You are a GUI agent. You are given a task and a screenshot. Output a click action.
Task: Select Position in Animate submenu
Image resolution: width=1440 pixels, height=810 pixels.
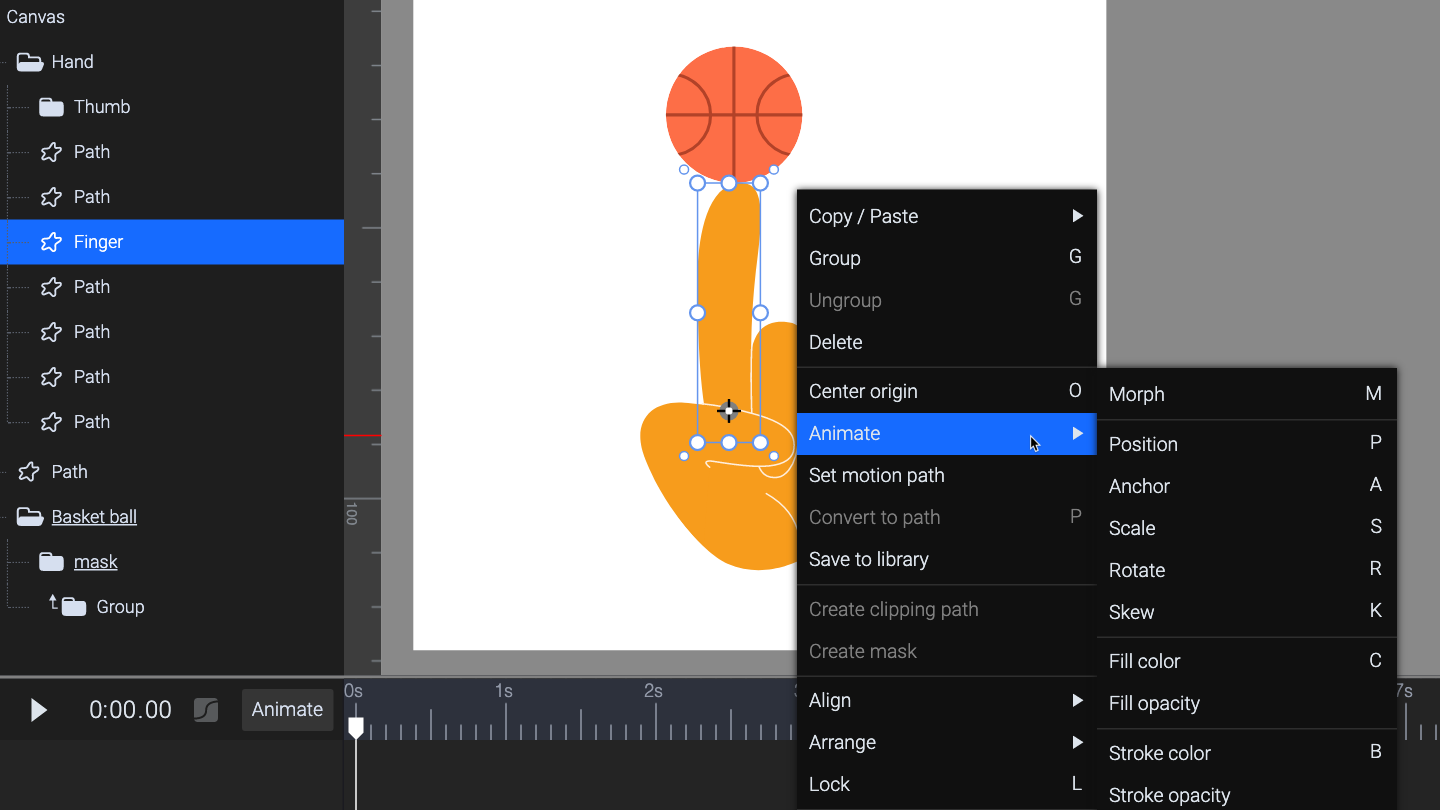(1246, 444)
